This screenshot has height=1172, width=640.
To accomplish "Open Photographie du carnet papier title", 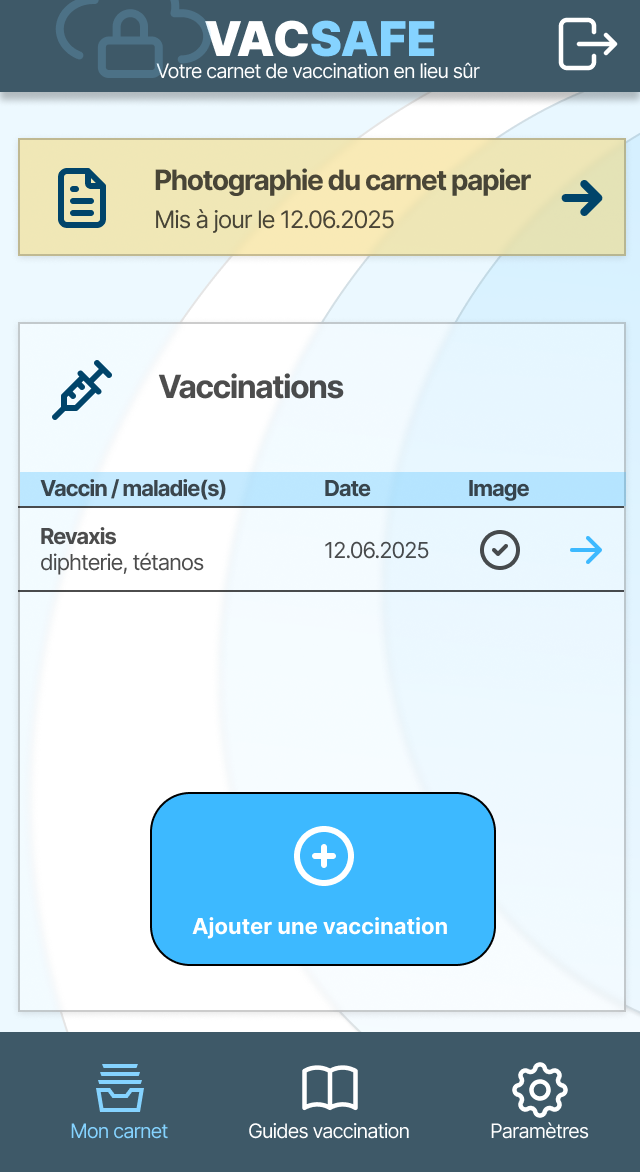I will click(342, 181).
